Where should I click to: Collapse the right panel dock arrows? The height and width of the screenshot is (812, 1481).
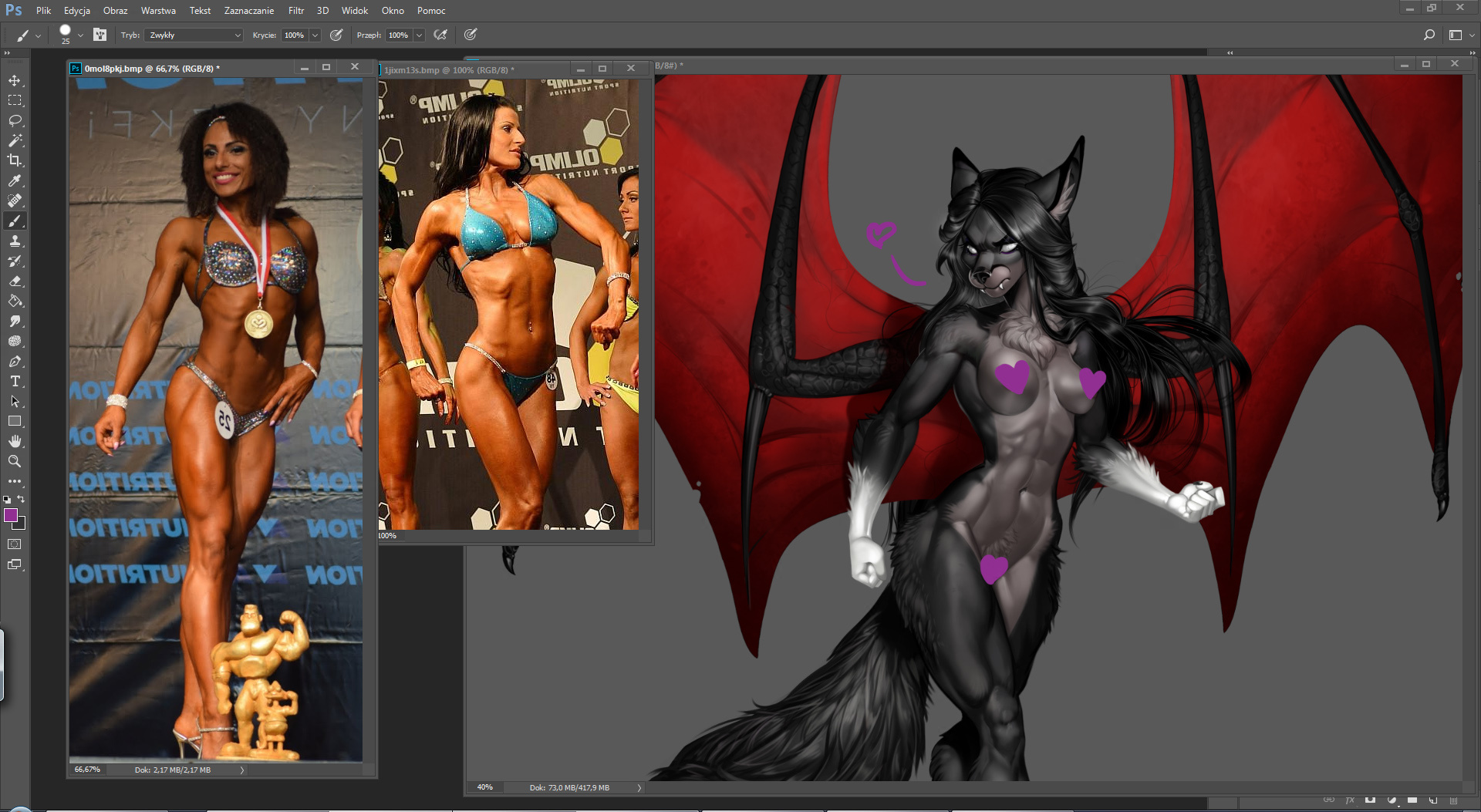tap(1472, 53)
